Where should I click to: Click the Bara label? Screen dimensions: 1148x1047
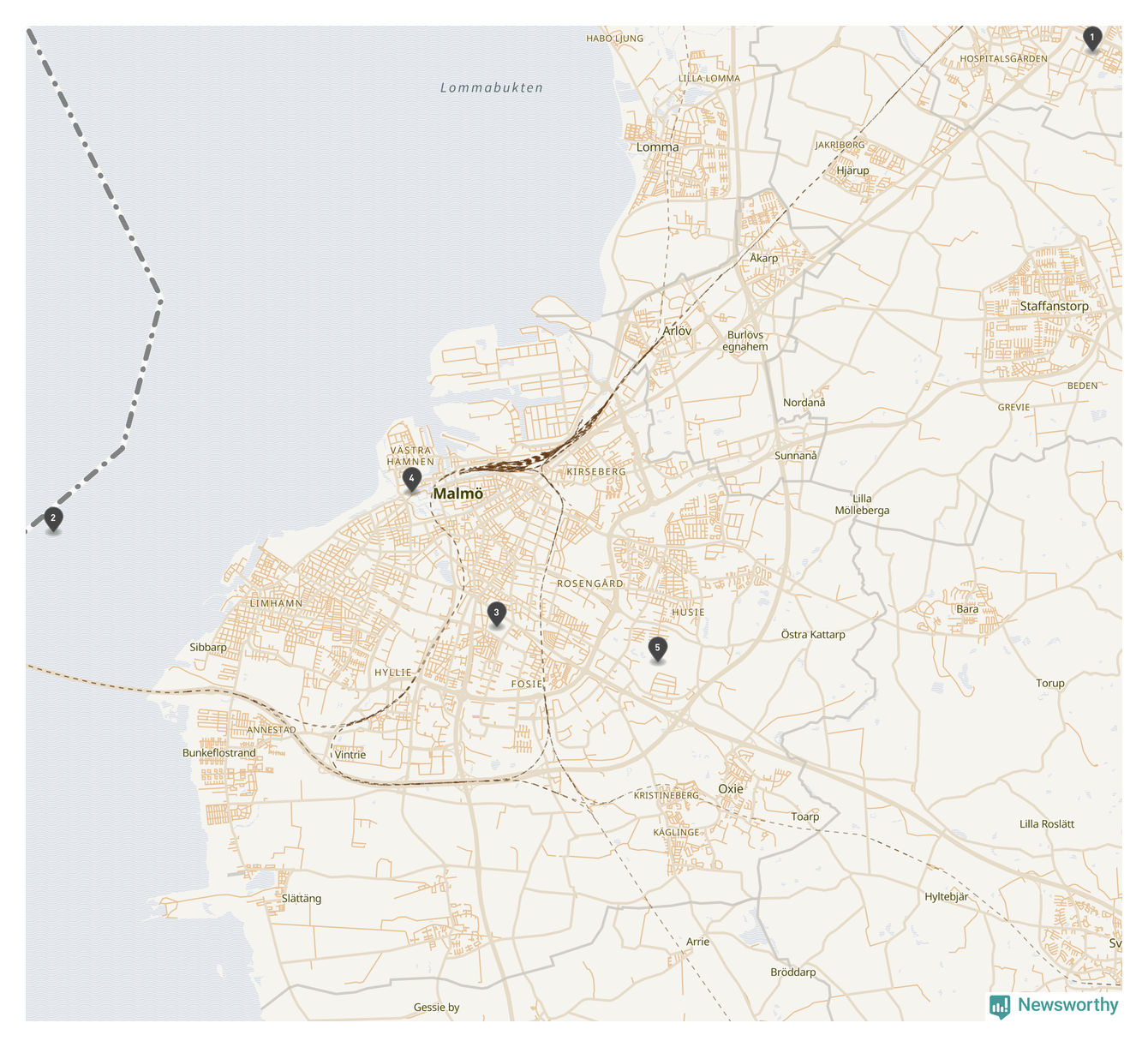click(x=967, y=609)
